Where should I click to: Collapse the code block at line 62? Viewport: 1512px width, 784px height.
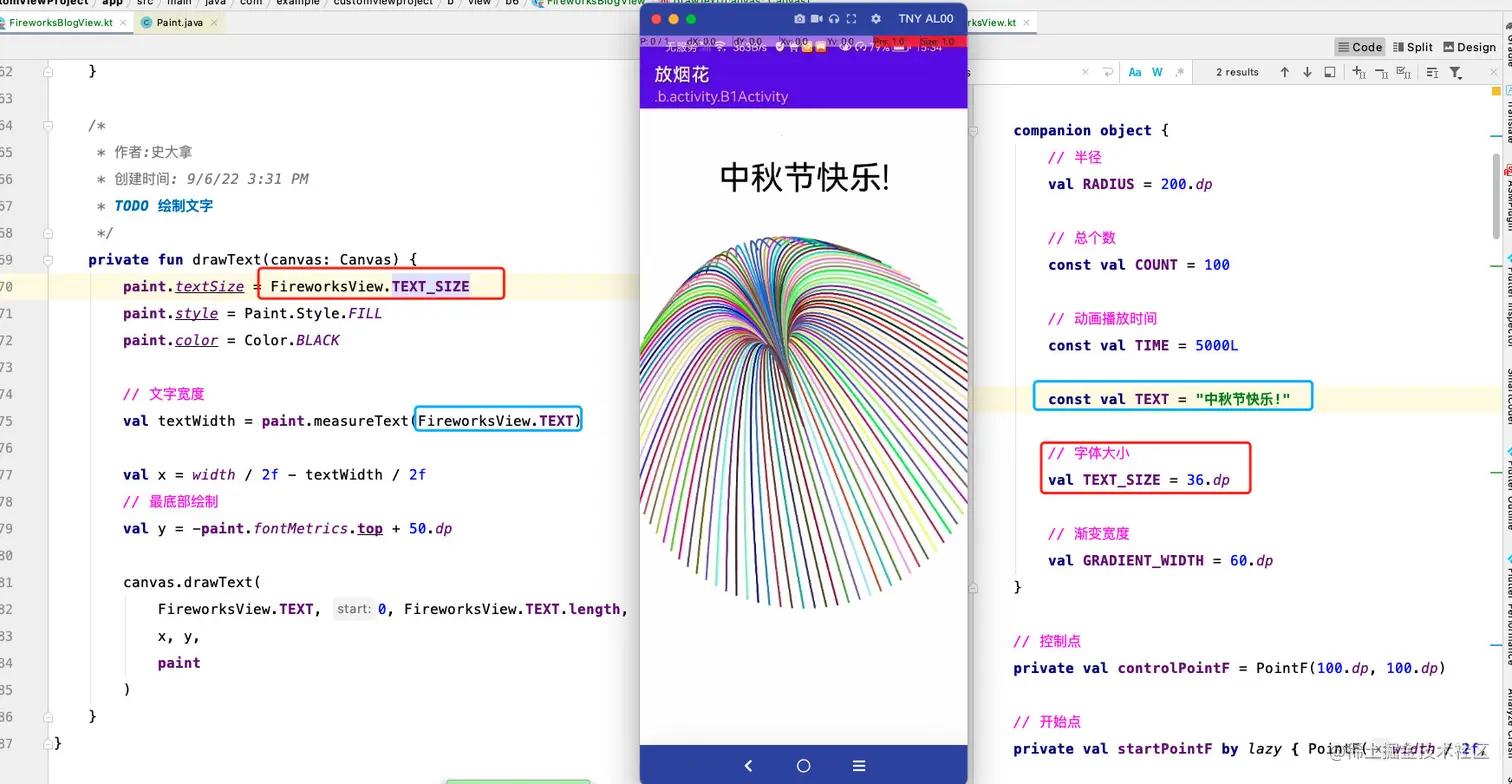[47, 72]
